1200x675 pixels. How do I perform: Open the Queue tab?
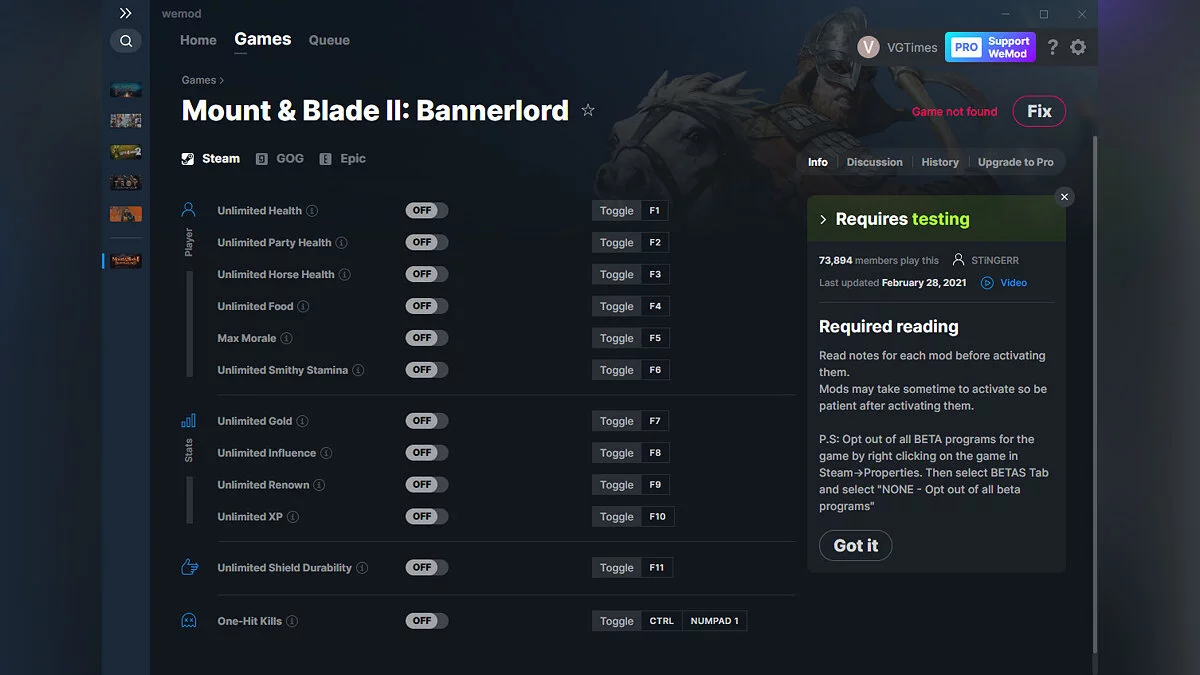[330, 40]
